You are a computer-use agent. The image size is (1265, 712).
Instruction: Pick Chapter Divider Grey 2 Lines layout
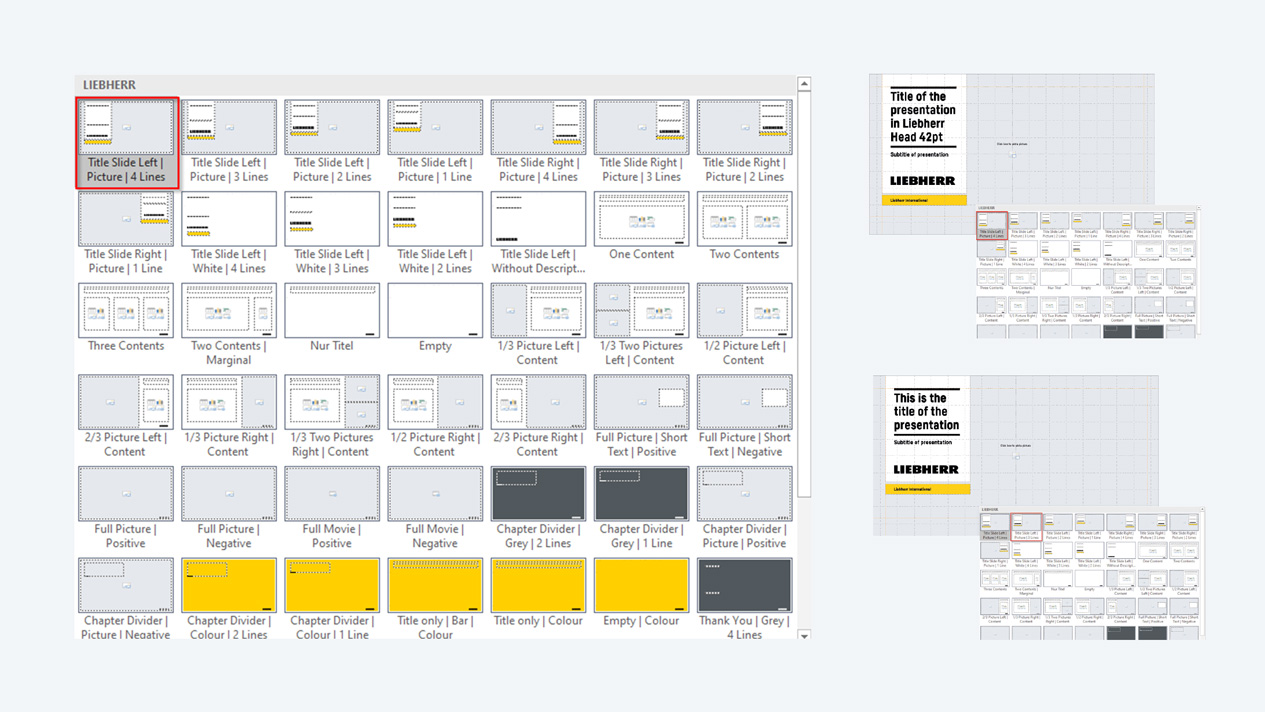point(538,494)
